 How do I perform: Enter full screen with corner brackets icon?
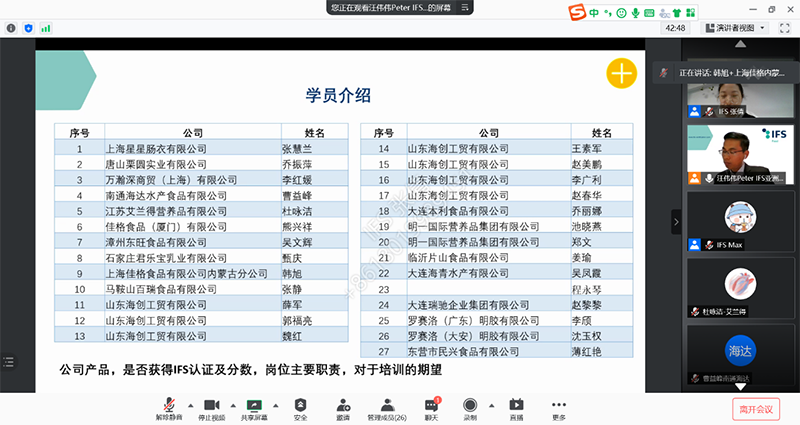[x=785, y=28]
